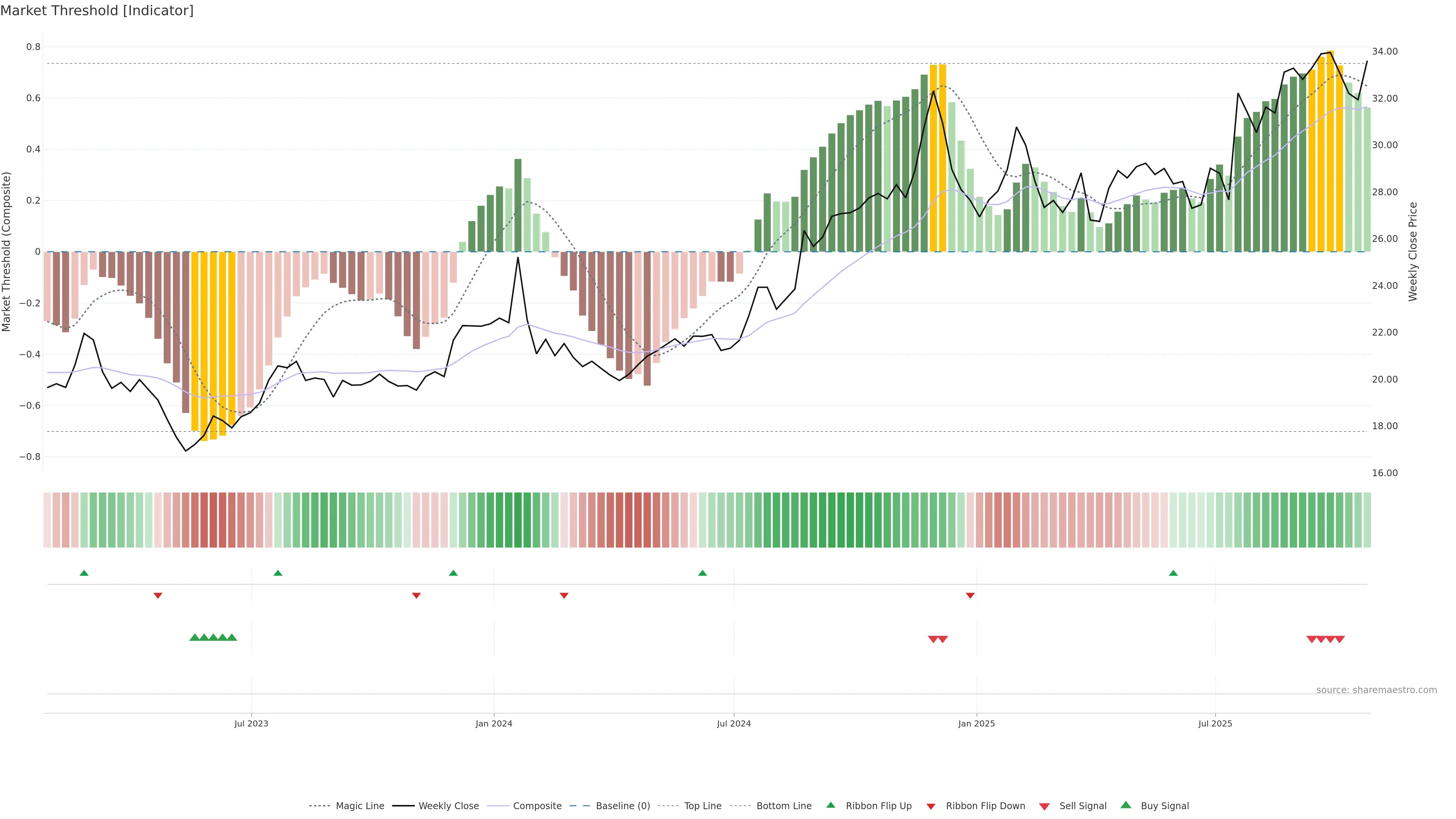Screen dimensions: 1456x819
Task: Click the Sell Signal legend icon
Action: pyautogui.click(x=1045, y=806)
